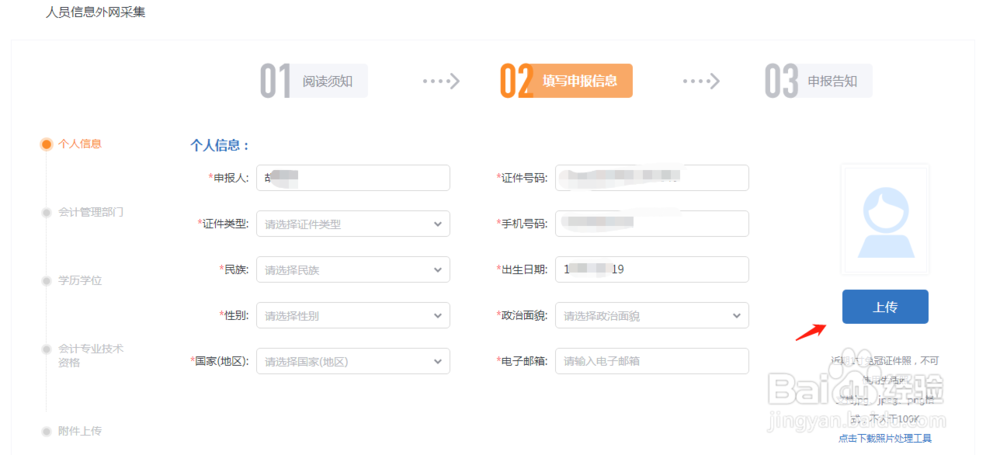Click the 会计管理部门 step dot

tap(46, 213)
